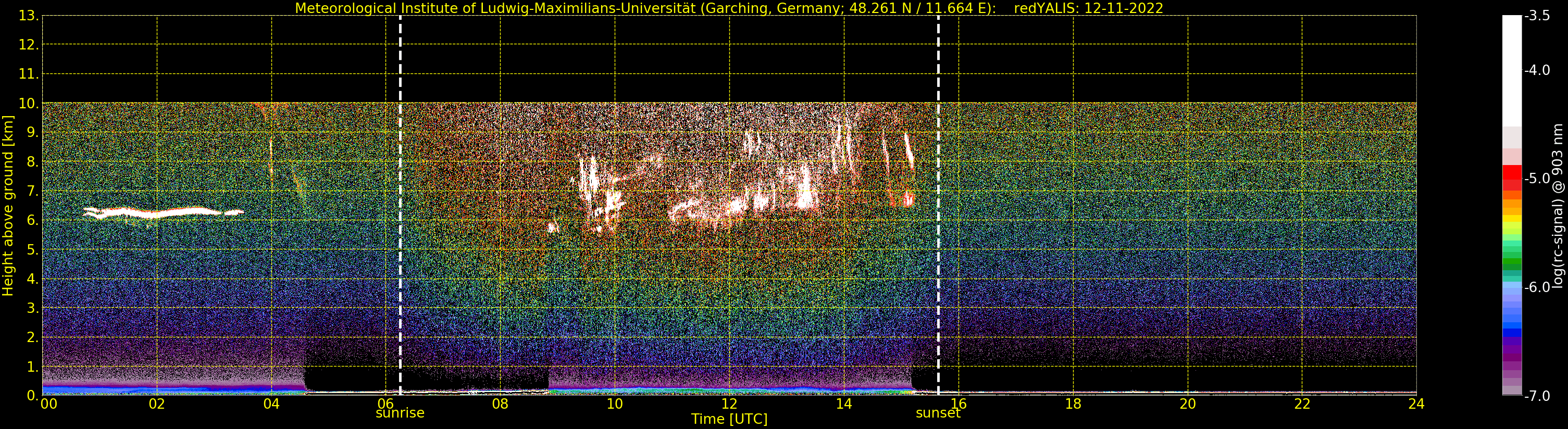Click the 08 tick on the time axis
Image resolution: width=1568 pixels, height=429 pixels.
click(500, 405)
